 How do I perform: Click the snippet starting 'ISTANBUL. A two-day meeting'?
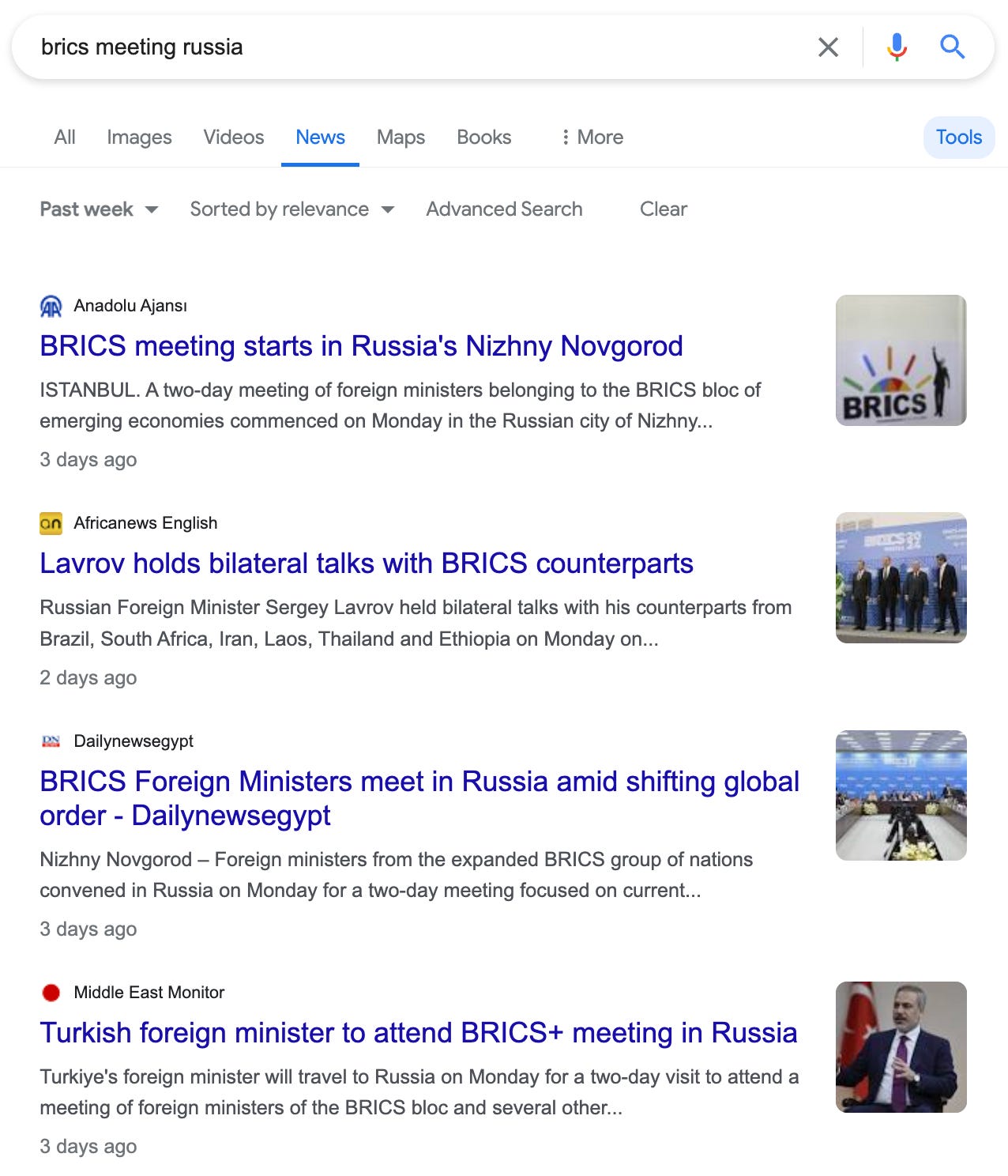(401, 405)
